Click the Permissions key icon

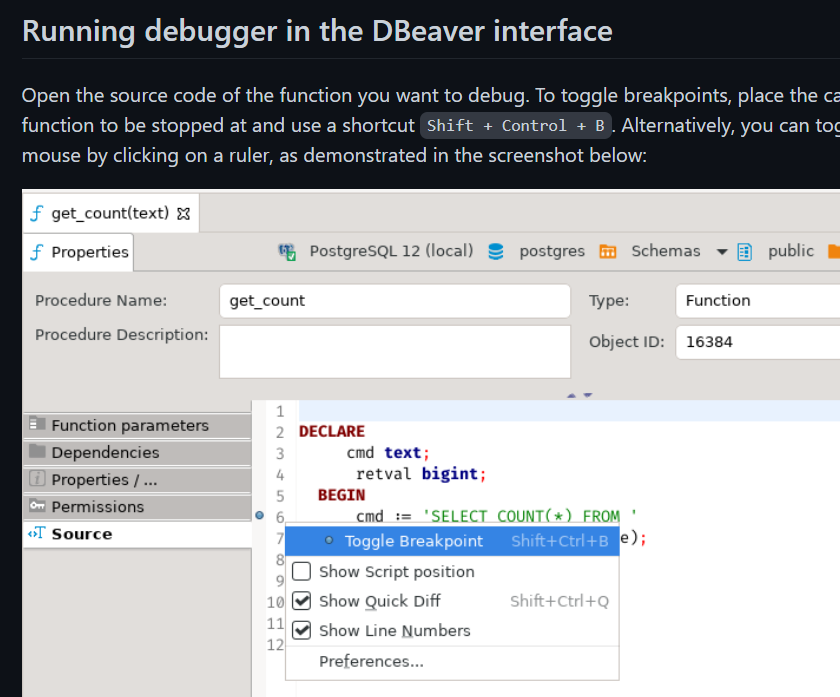pyautogui.click(x=36, y=506)
